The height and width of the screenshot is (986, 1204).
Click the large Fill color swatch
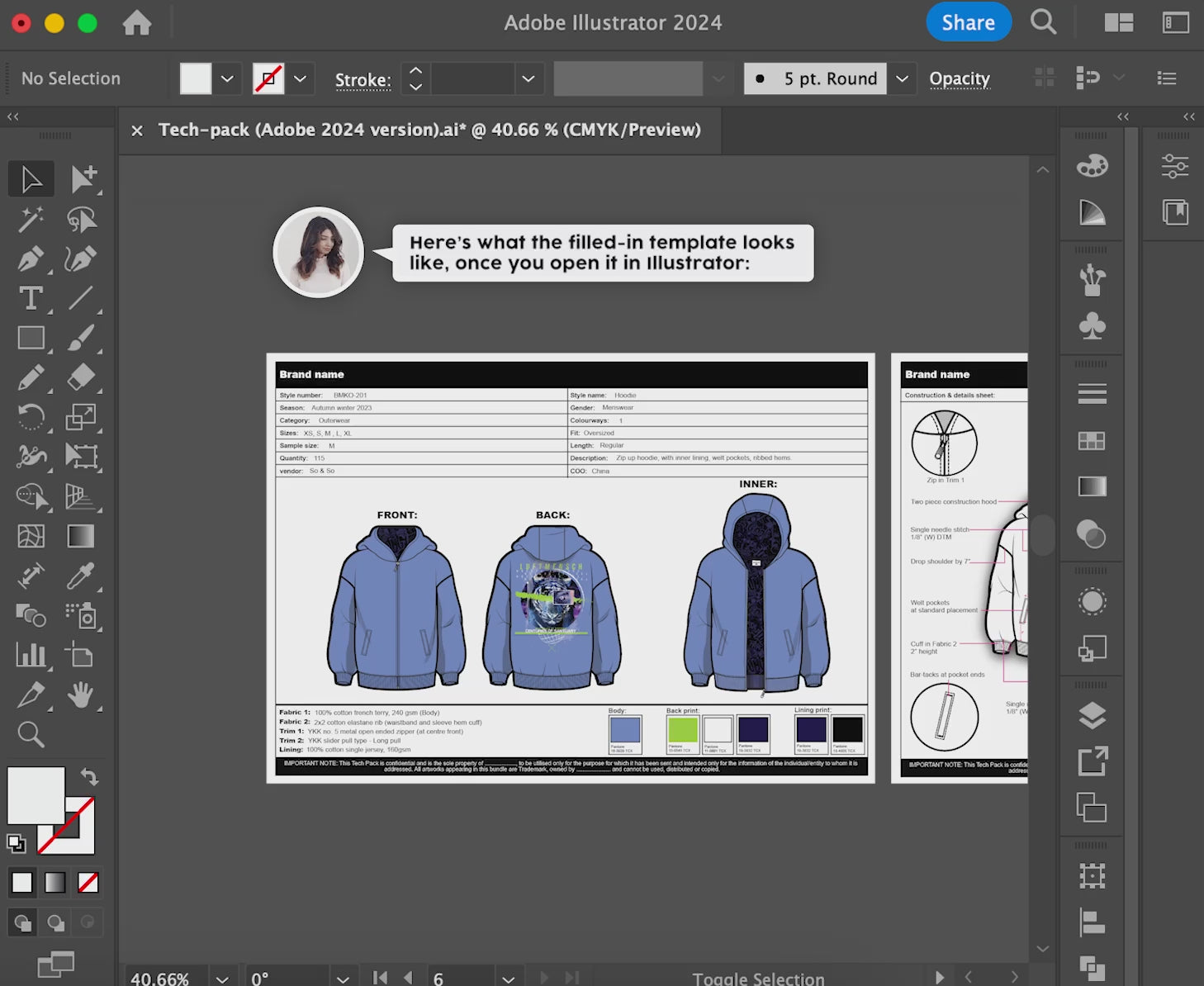coord(35,794)
